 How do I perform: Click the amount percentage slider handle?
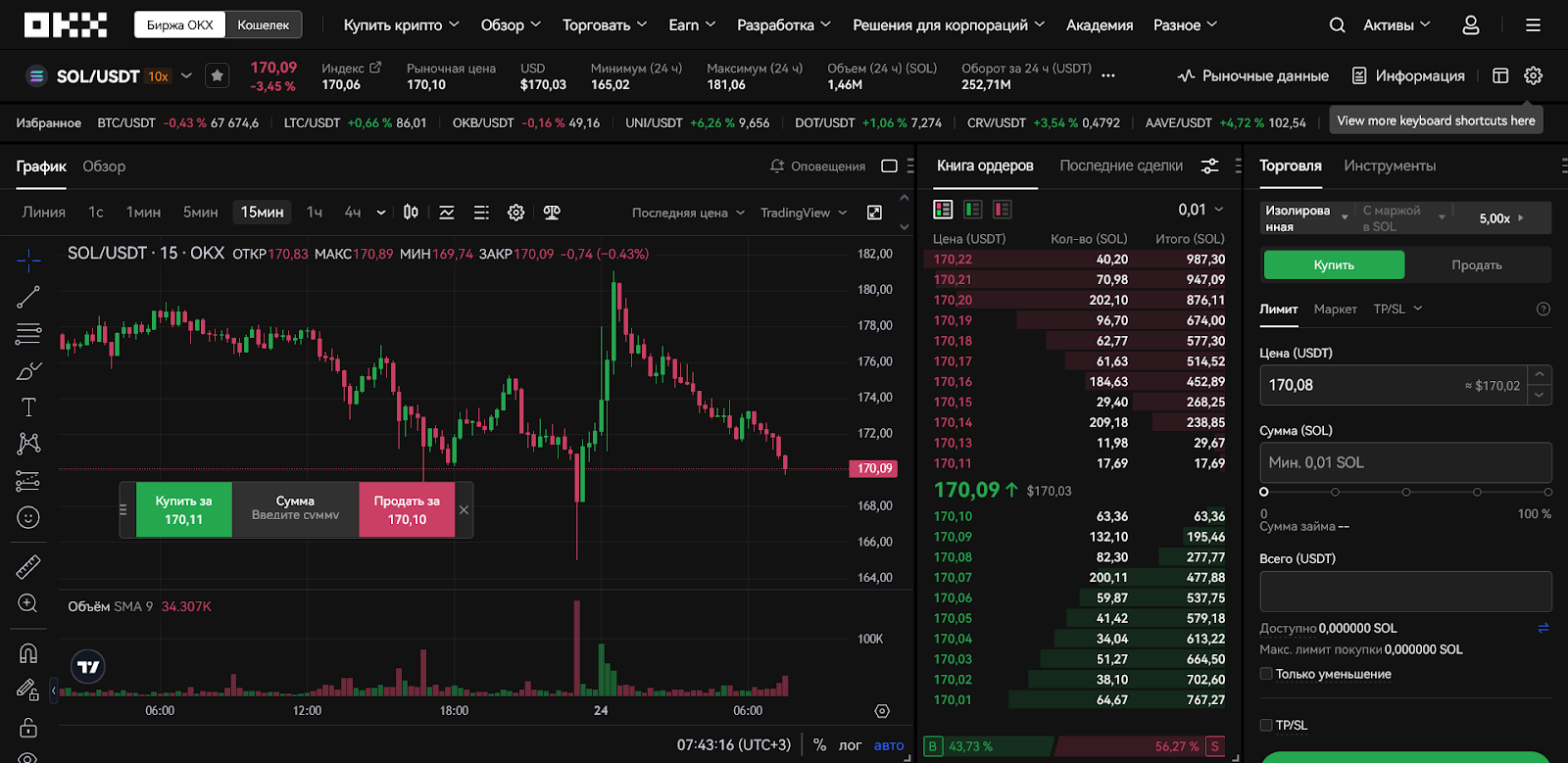click(x=1264, y=492)
